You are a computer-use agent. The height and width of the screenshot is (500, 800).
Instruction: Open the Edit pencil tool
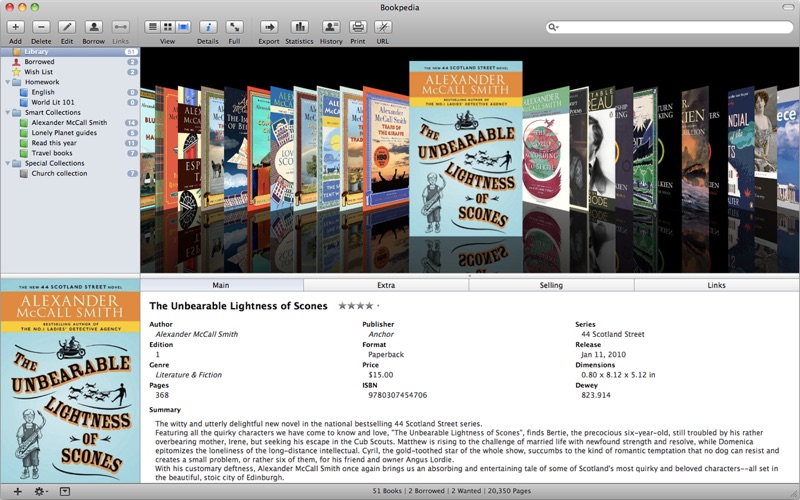(x=67, y=27)
